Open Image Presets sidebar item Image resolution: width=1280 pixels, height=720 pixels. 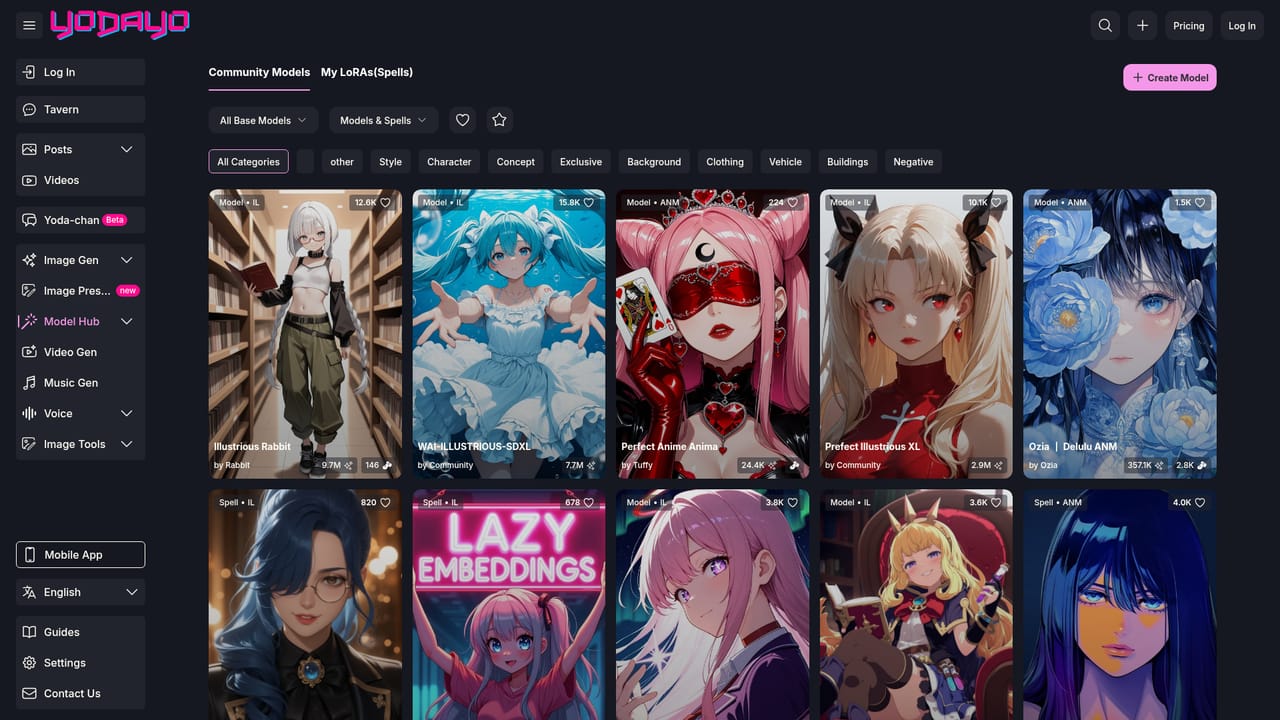[80, 291]
